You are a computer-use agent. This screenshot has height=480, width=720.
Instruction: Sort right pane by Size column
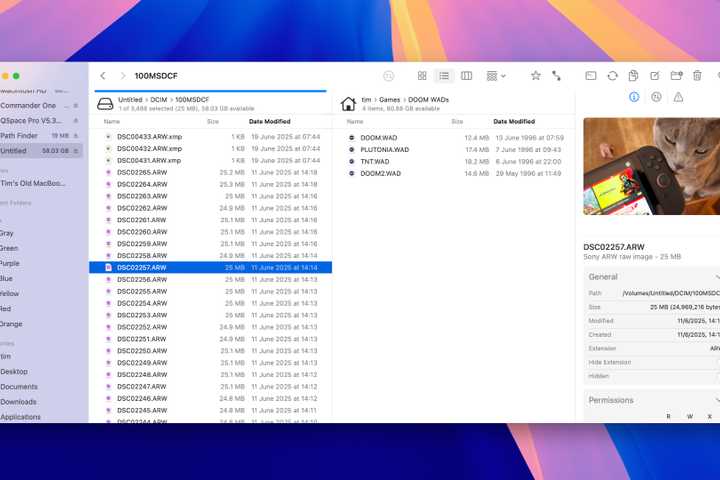457,122
